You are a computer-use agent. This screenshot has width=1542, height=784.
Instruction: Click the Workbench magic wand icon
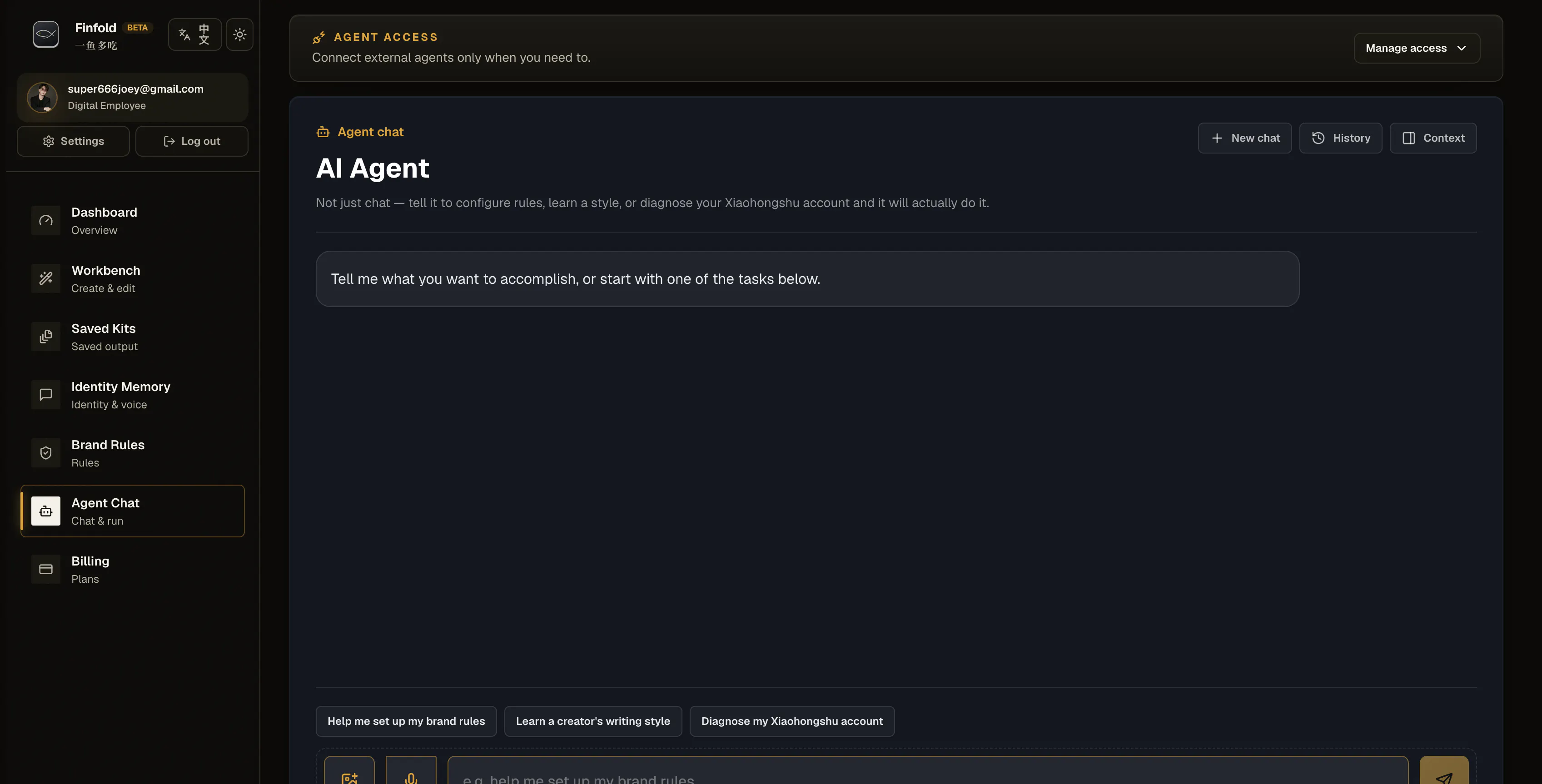pyautogui.click(x=45, y=278)
